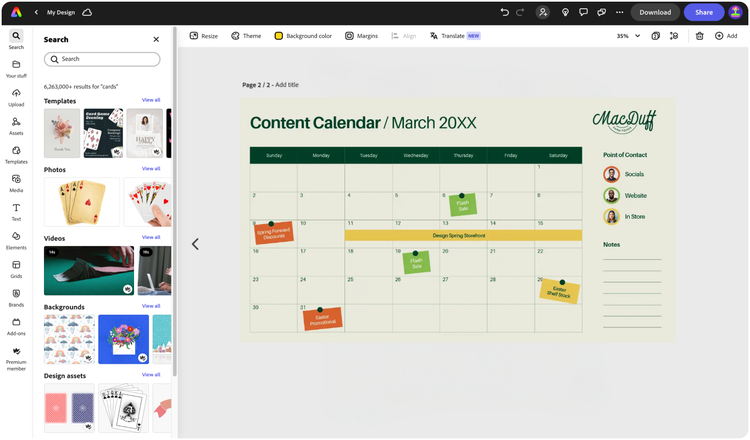This screenshot has width=750, height=440.
Task: Select the Easter Promotional sticky note
Action: pyautogui.click(x=322, y=319)
